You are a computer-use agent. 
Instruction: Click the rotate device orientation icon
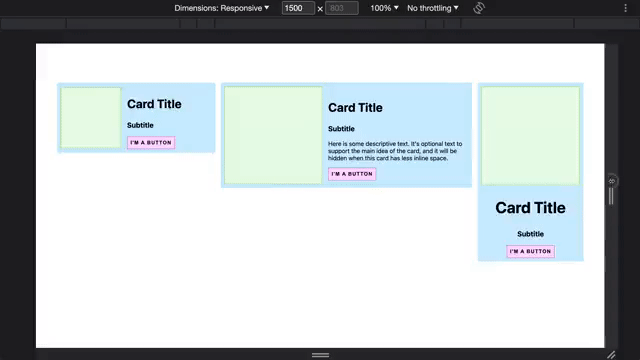(479, 8)
